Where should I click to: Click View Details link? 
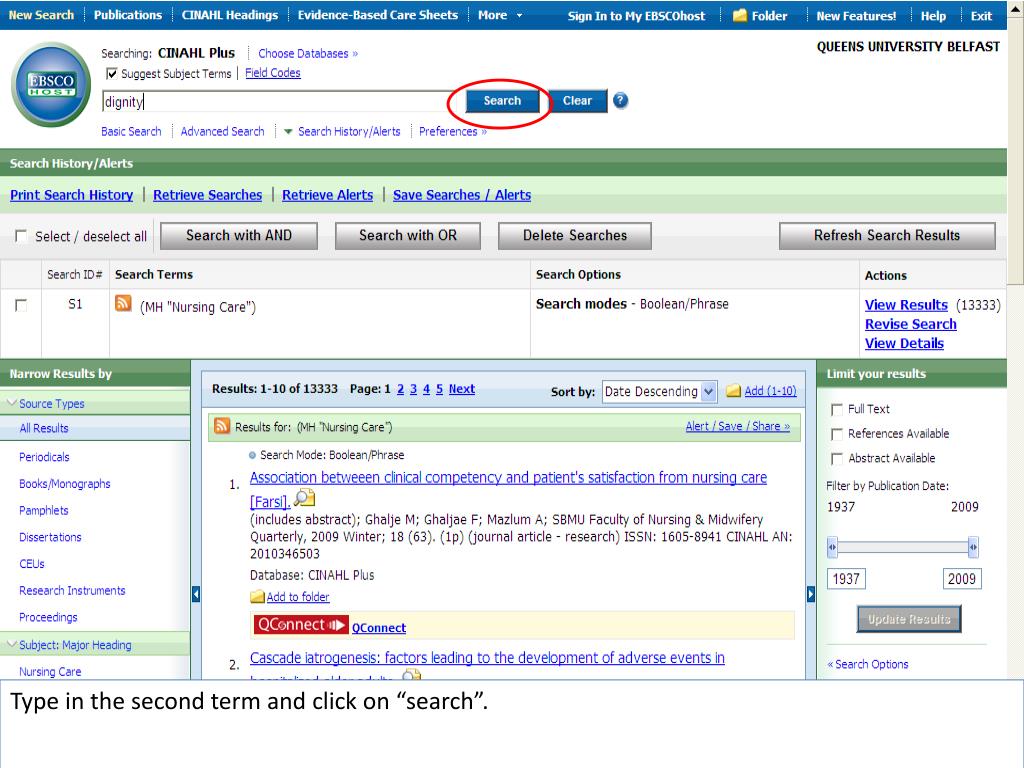[904, 343]
